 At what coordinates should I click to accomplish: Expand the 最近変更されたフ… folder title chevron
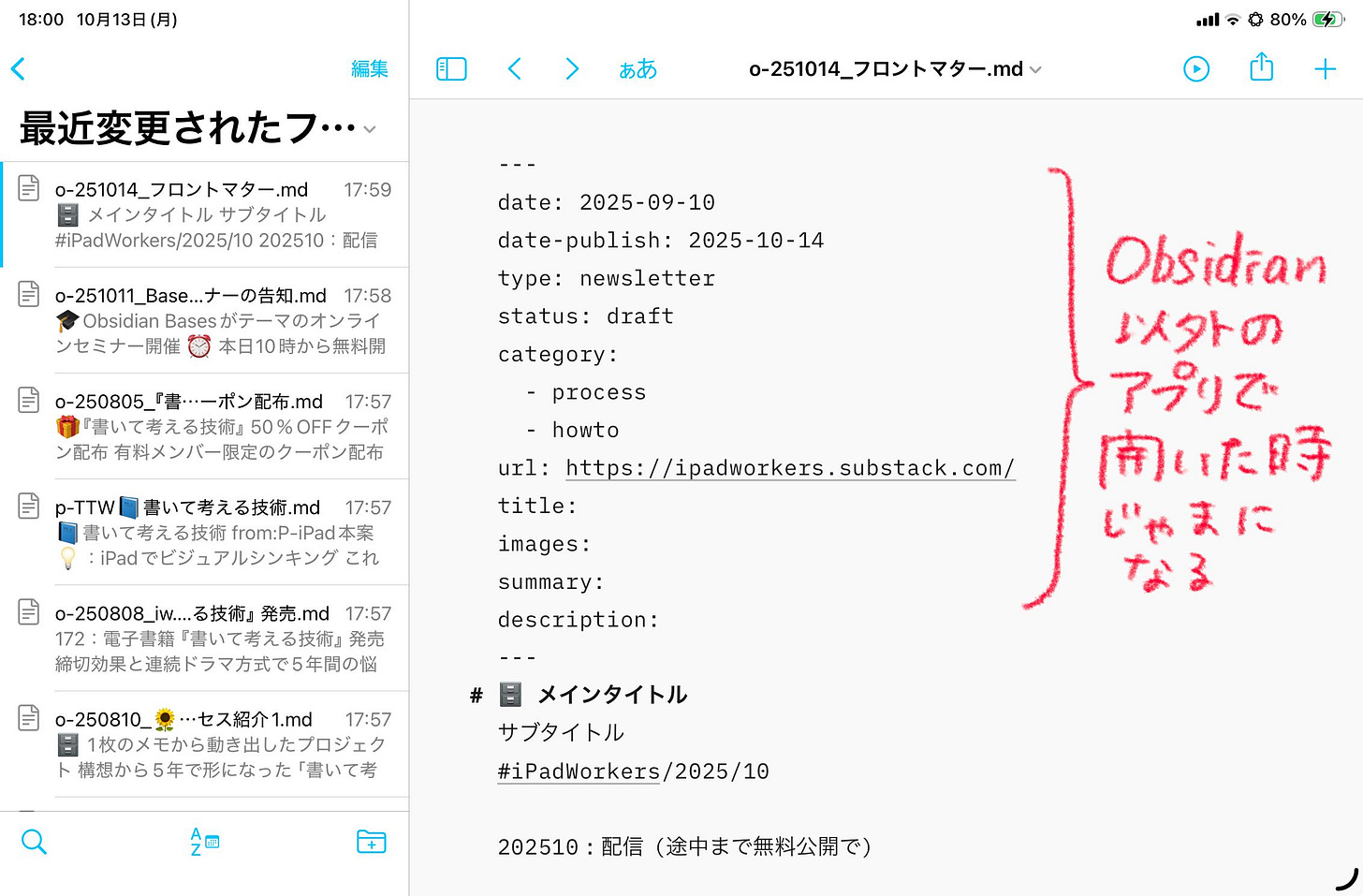tap(370, 129)
